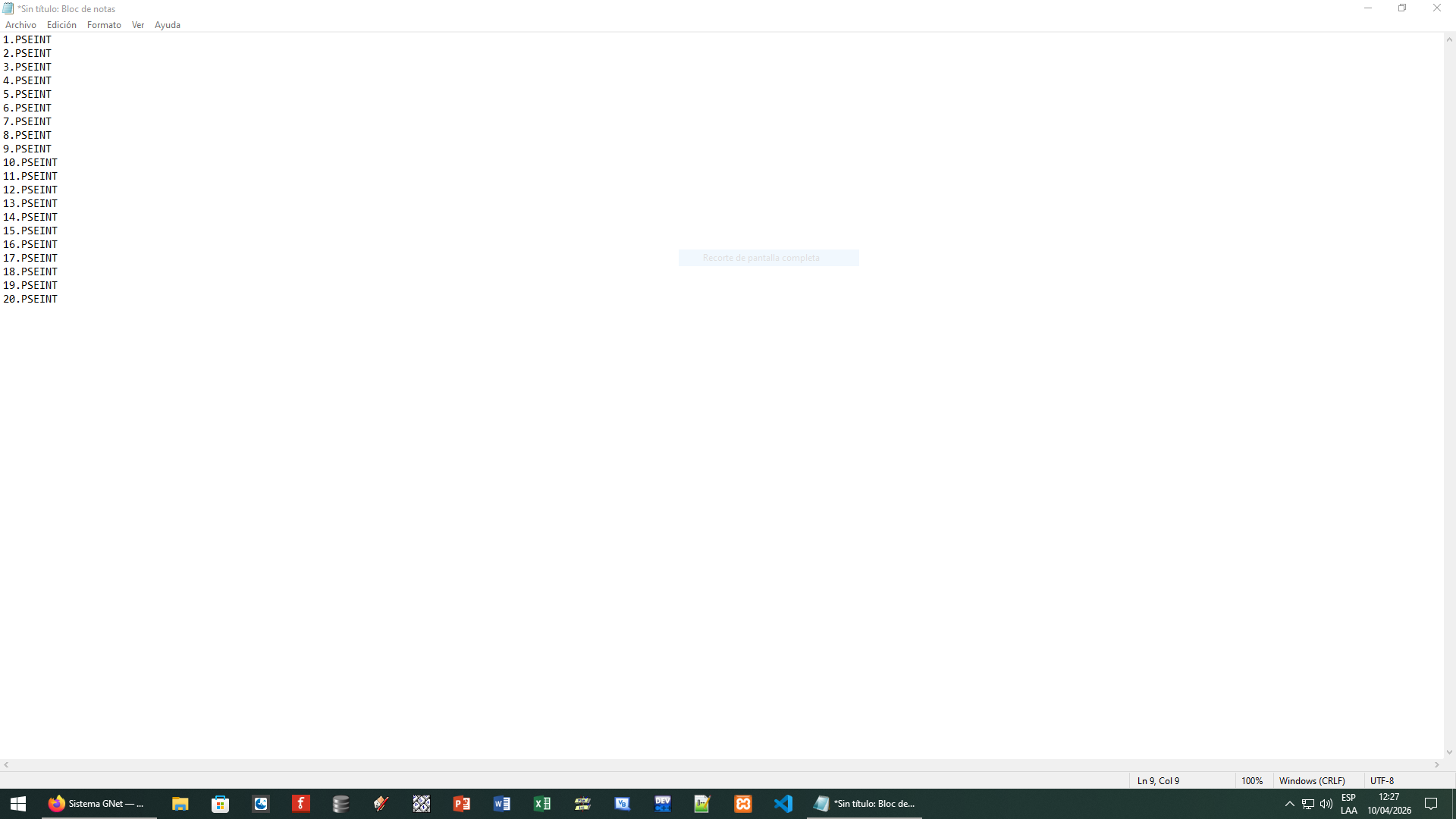Switch to Firefox Sistema GNet window

tap(97, 804)
